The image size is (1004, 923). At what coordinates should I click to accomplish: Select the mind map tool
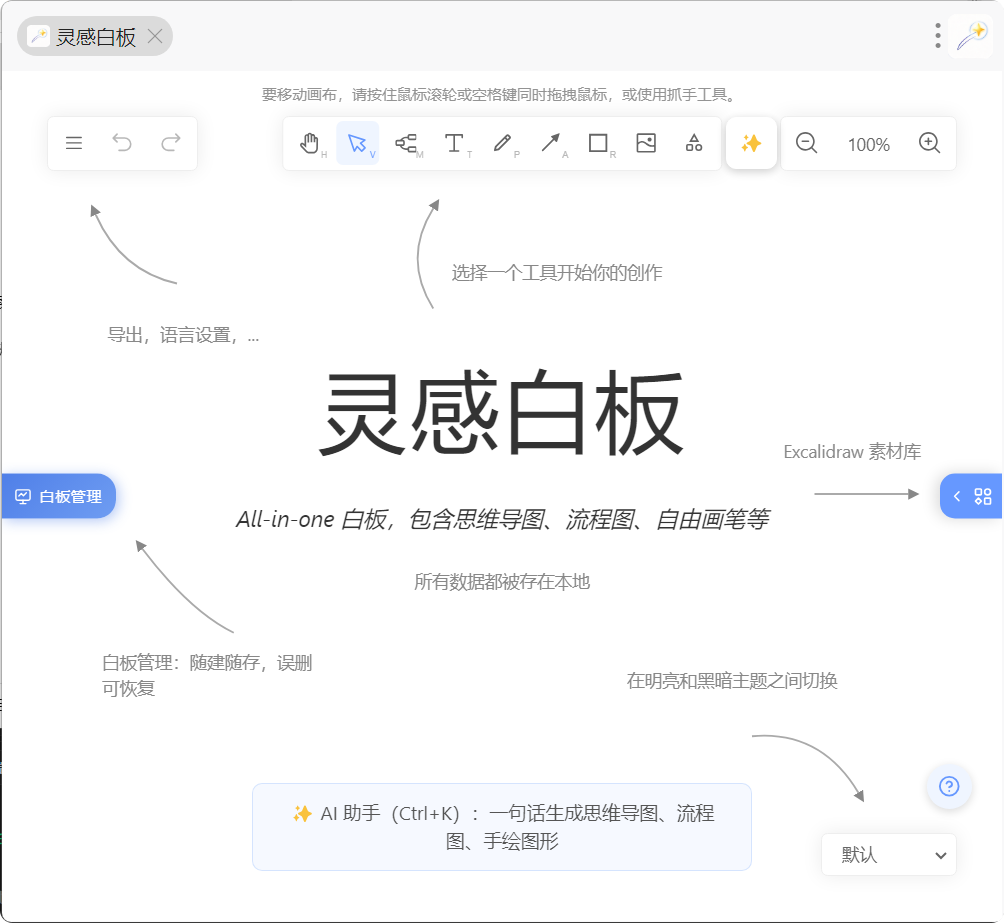(406, 143)
